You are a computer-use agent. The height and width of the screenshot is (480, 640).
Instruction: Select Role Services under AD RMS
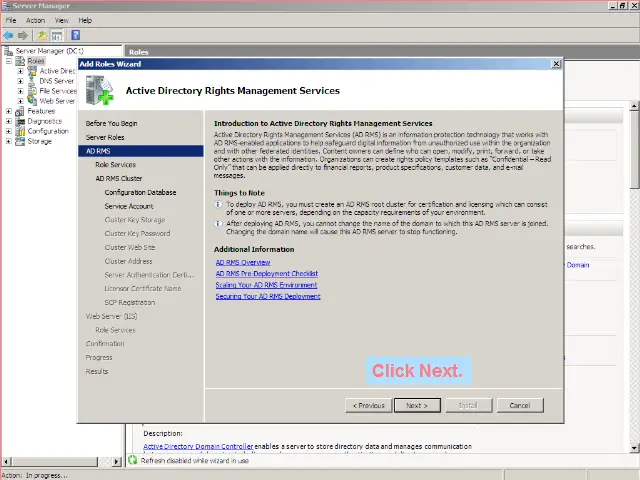point(116,164)
